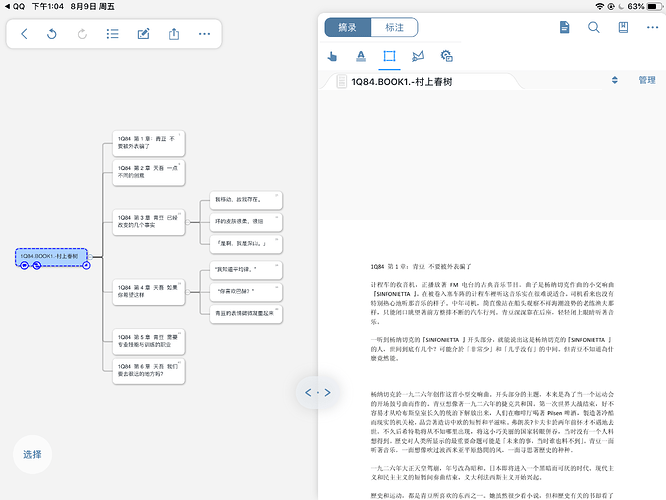The height and width of the screenshot is (500, 666).
Task: Tap the split view divider handle
Action: click(318, 393)
